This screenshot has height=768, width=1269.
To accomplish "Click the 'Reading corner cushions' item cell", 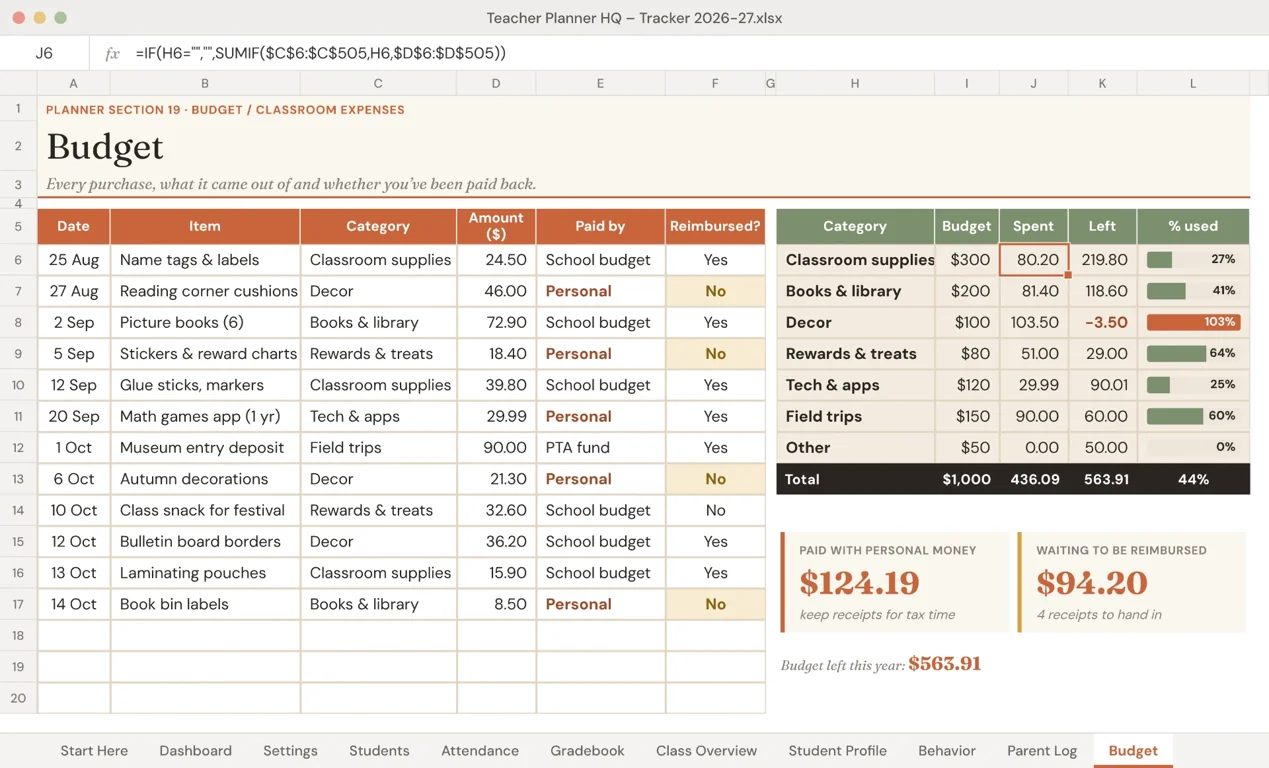I will (205, 291).
